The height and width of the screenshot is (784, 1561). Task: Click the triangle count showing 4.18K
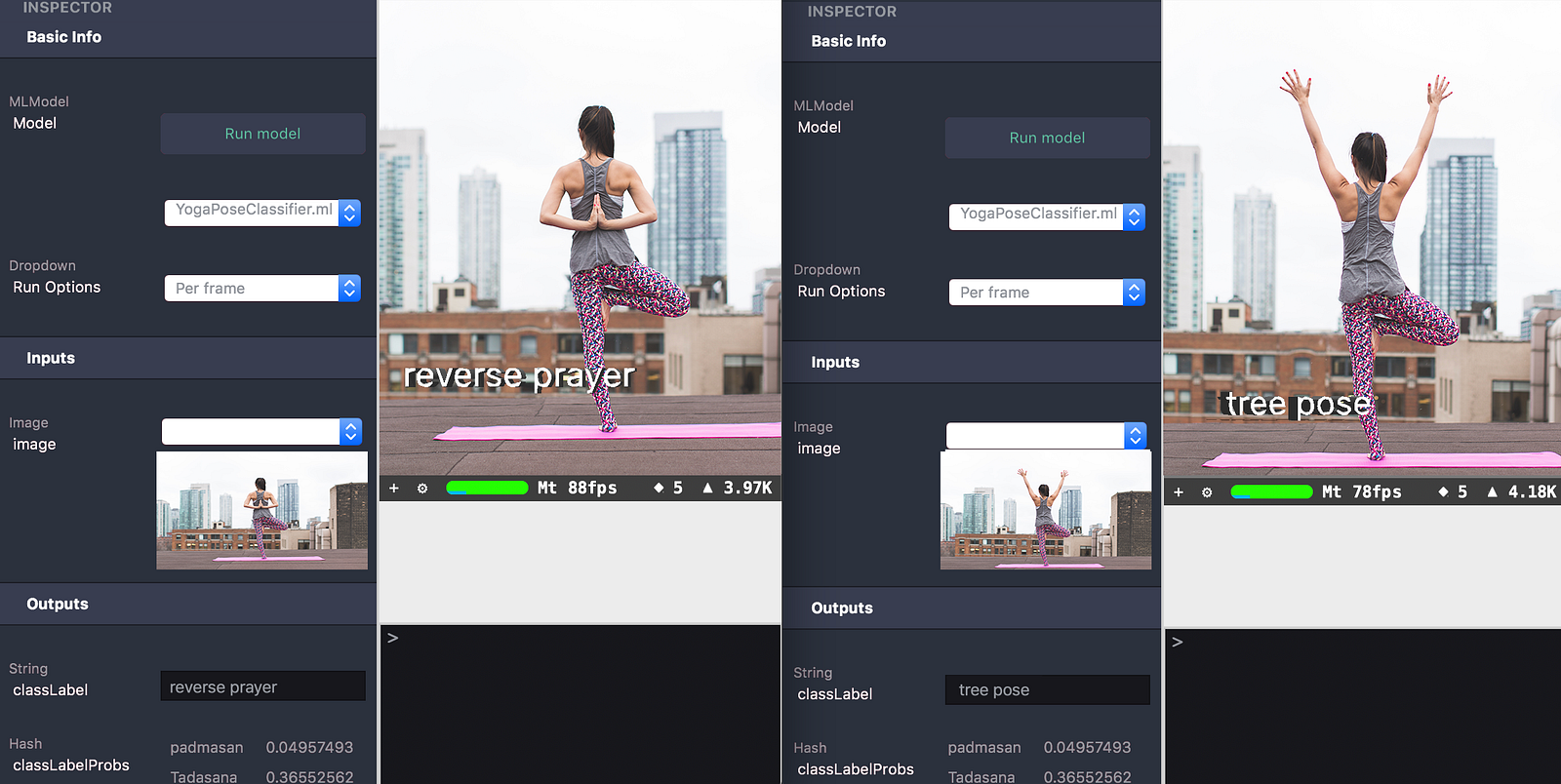point(1522,491)
